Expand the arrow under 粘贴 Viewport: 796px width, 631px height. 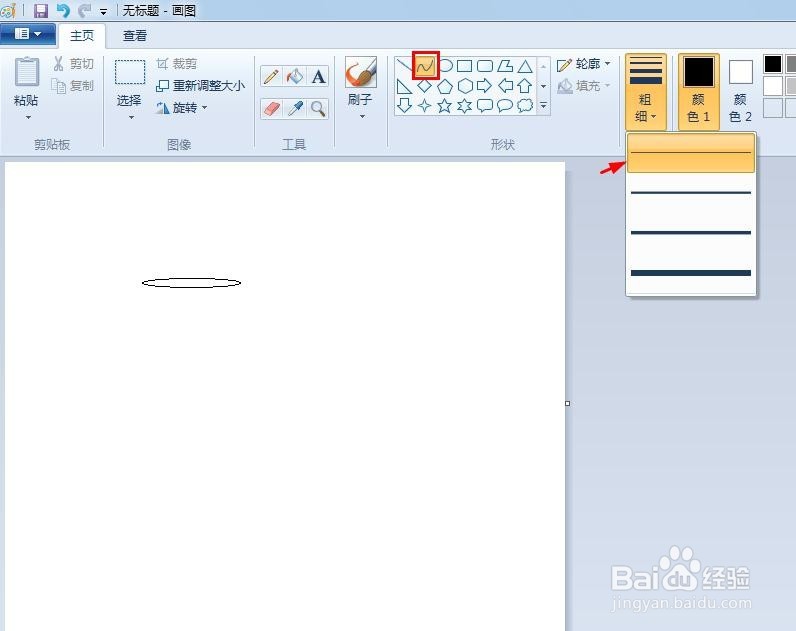28,117
